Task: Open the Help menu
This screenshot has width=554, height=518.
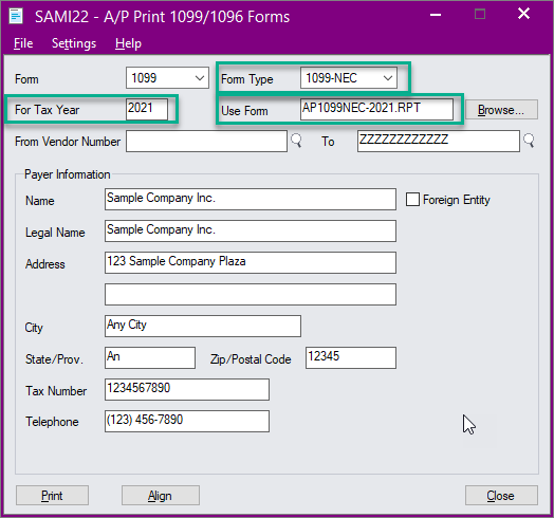Action: pos(128,43)
